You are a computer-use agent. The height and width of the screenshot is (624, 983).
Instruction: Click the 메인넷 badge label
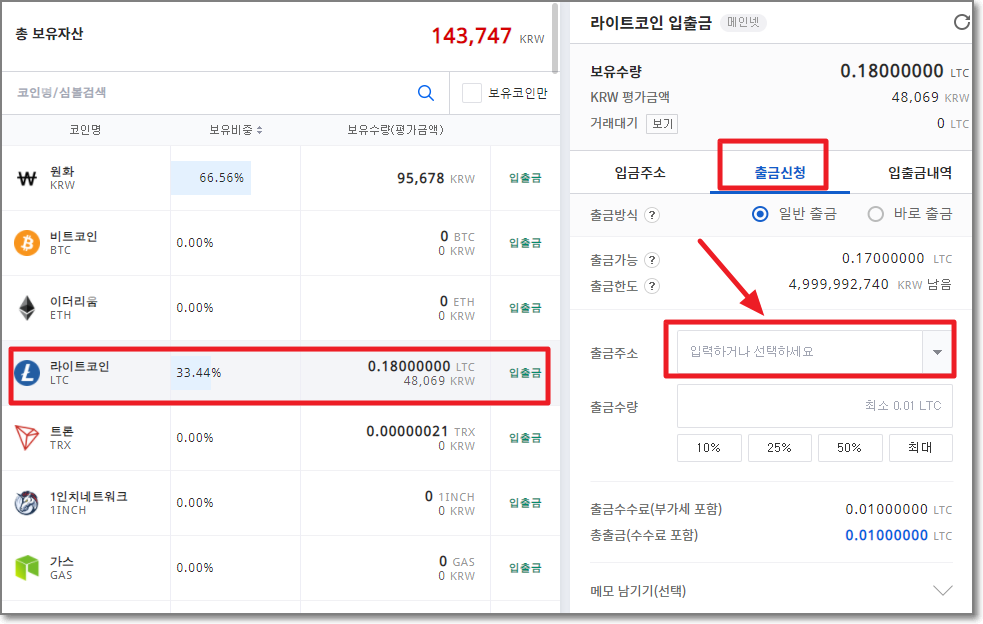tap(743, 23)
